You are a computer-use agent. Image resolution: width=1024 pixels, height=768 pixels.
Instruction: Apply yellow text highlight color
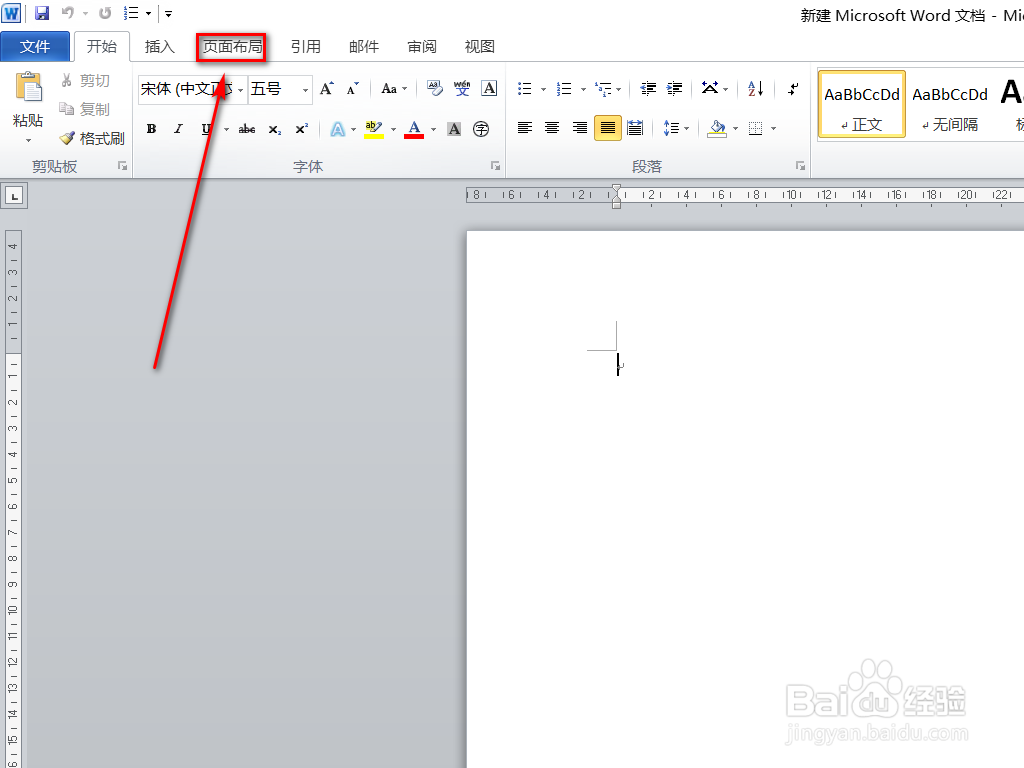(374, 129)
